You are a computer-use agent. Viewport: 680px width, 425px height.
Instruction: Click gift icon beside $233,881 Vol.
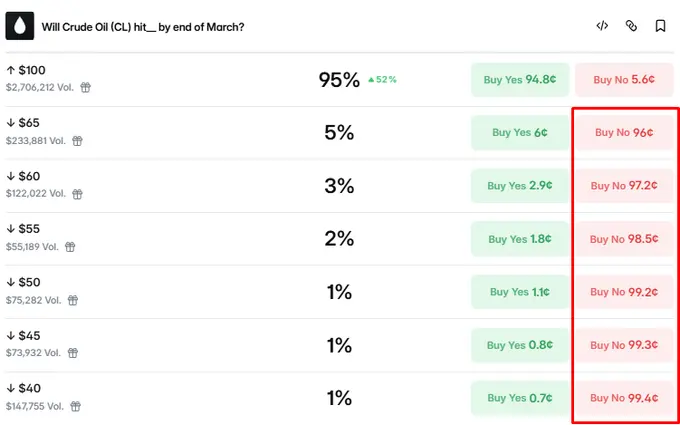tap(77, 141)
